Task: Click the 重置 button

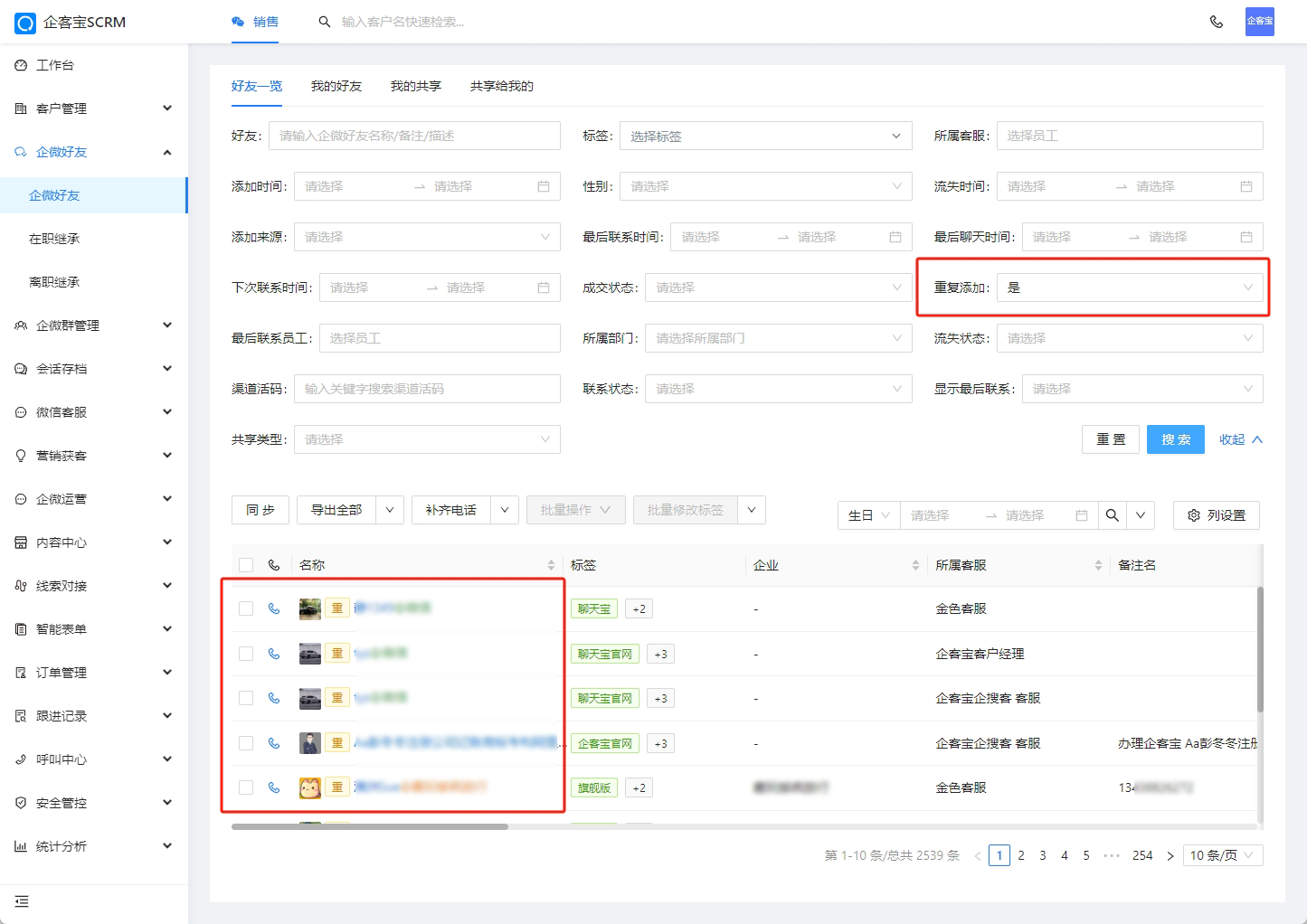Action: (1111, 439)
